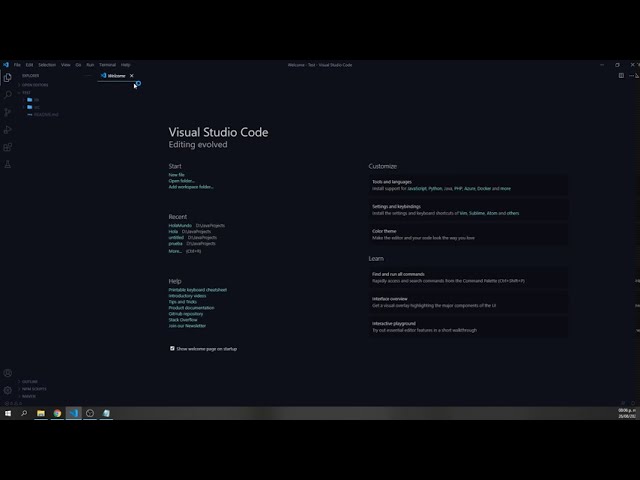Open recent project Hola
This screenshot has width=640, height=480.
[x=173, y=231]
